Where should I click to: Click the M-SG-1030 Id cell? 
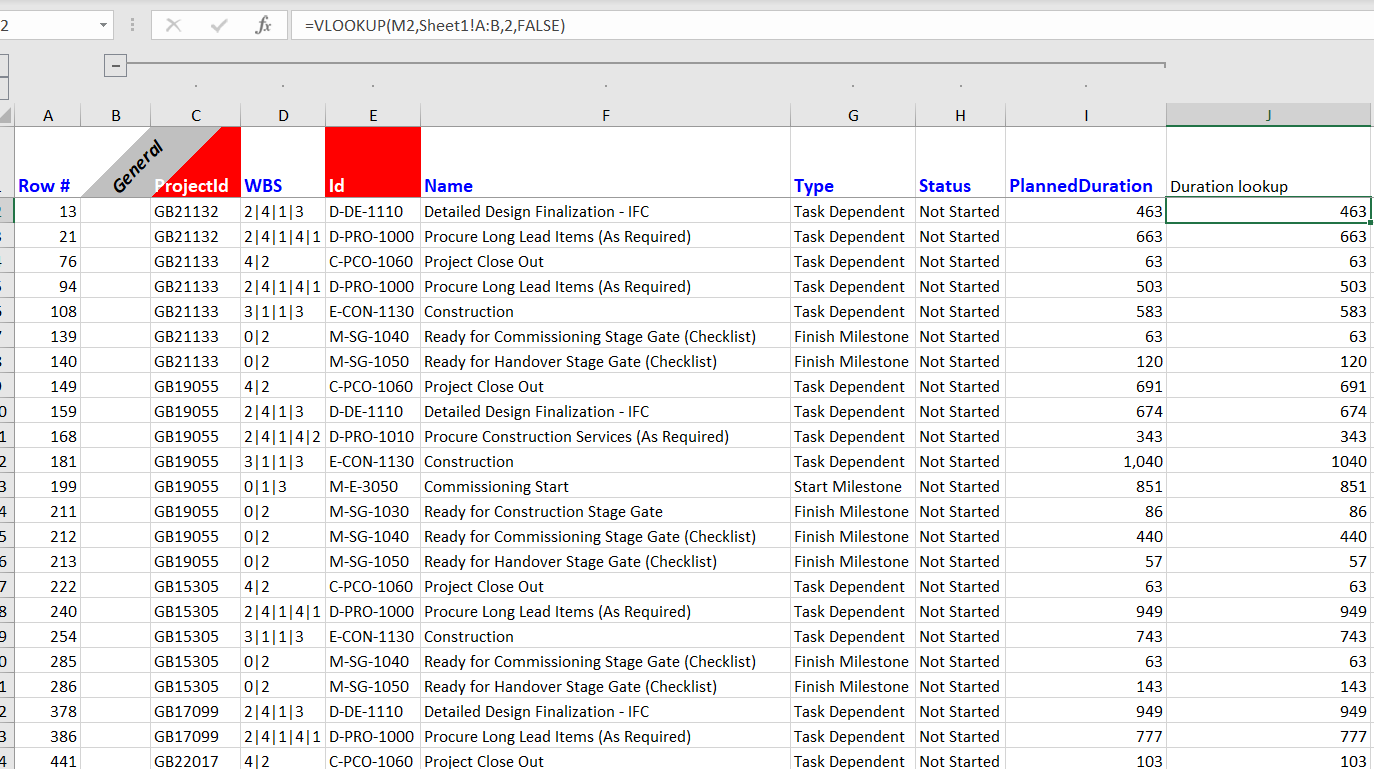[372, 512]
